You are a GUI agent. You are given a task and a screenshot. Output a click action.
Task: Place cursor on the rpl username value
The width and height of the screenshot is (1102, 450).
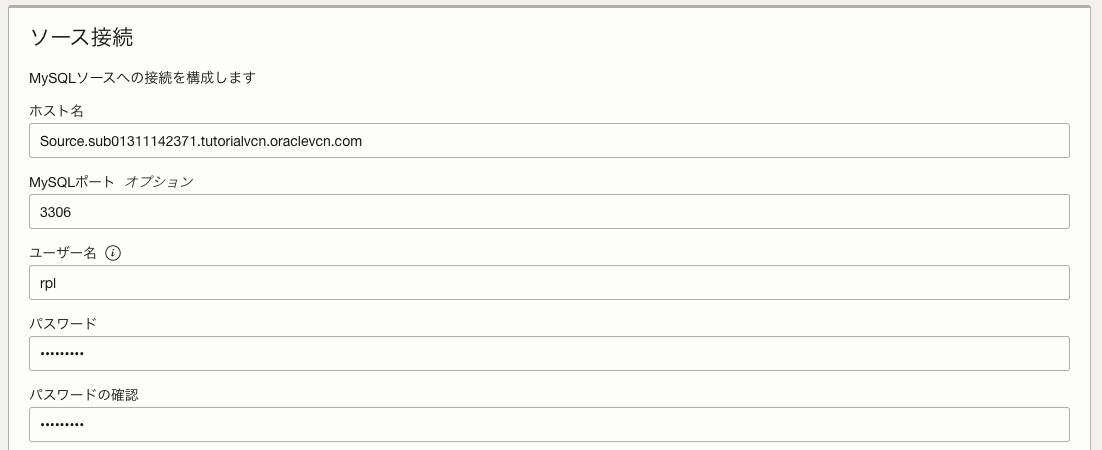tap(48, 283)
